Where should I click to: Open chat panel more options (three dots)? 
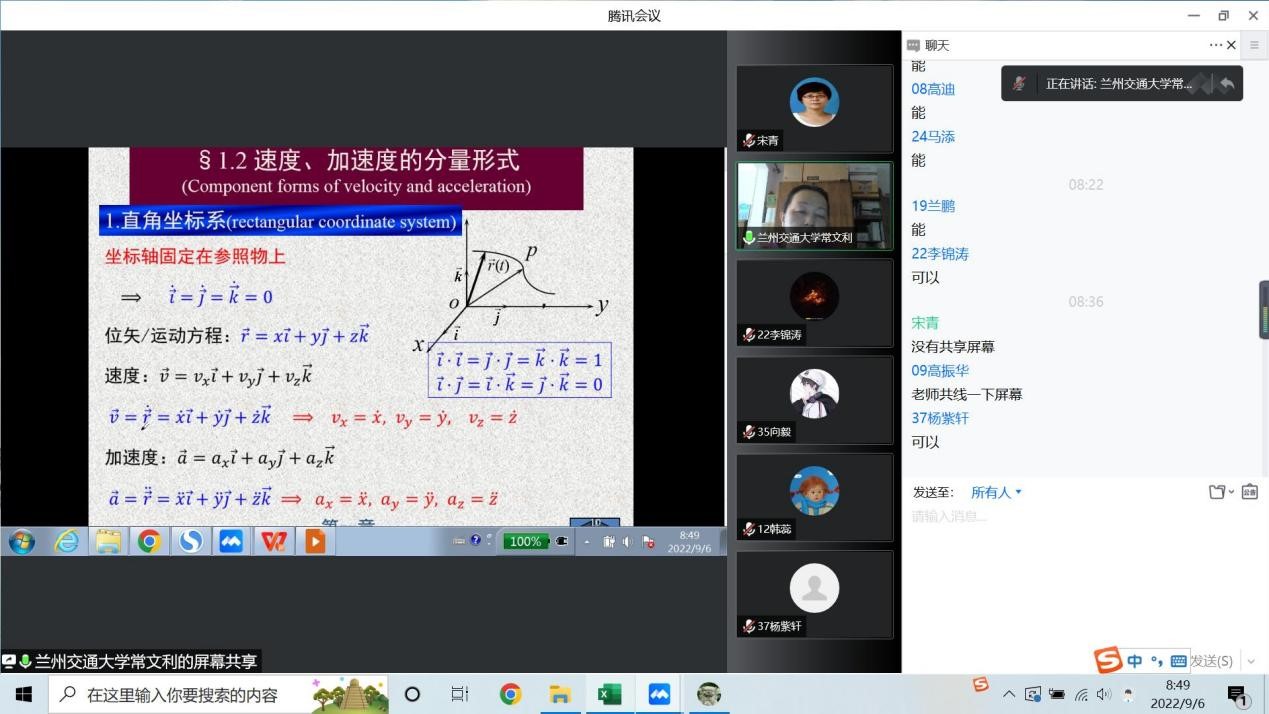tap(1215, 45)
